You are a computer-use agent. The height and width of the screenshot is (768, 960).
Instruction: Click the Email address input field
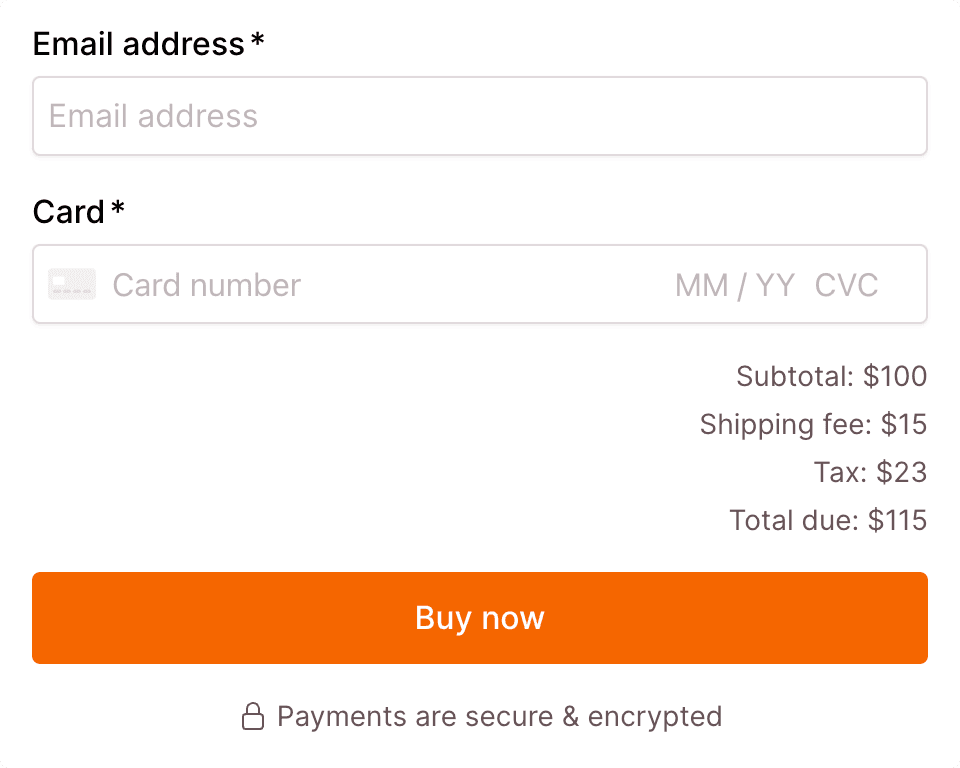pos(480,116)
